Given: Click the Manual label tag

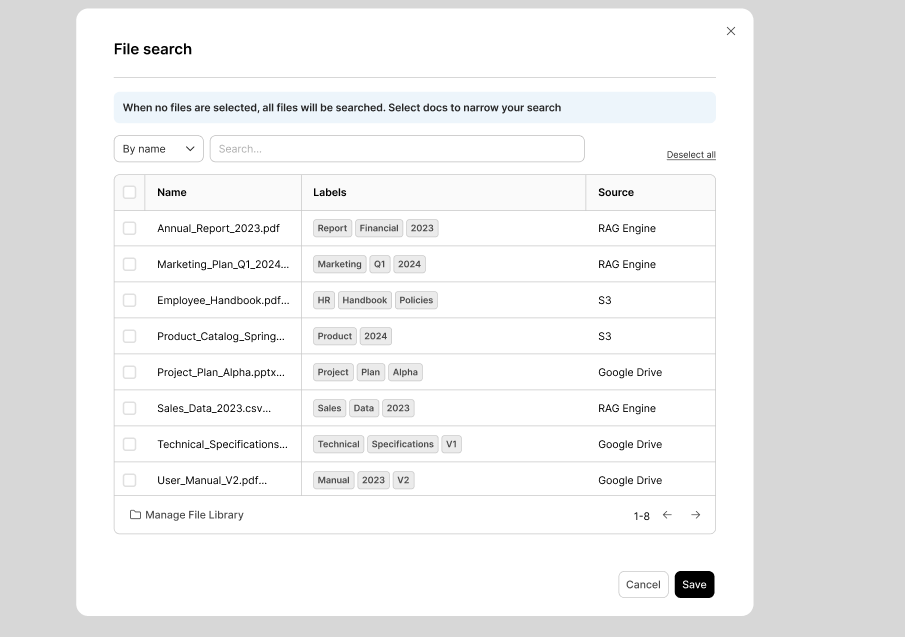Looking at the screenshot, I should coord(334,480).
